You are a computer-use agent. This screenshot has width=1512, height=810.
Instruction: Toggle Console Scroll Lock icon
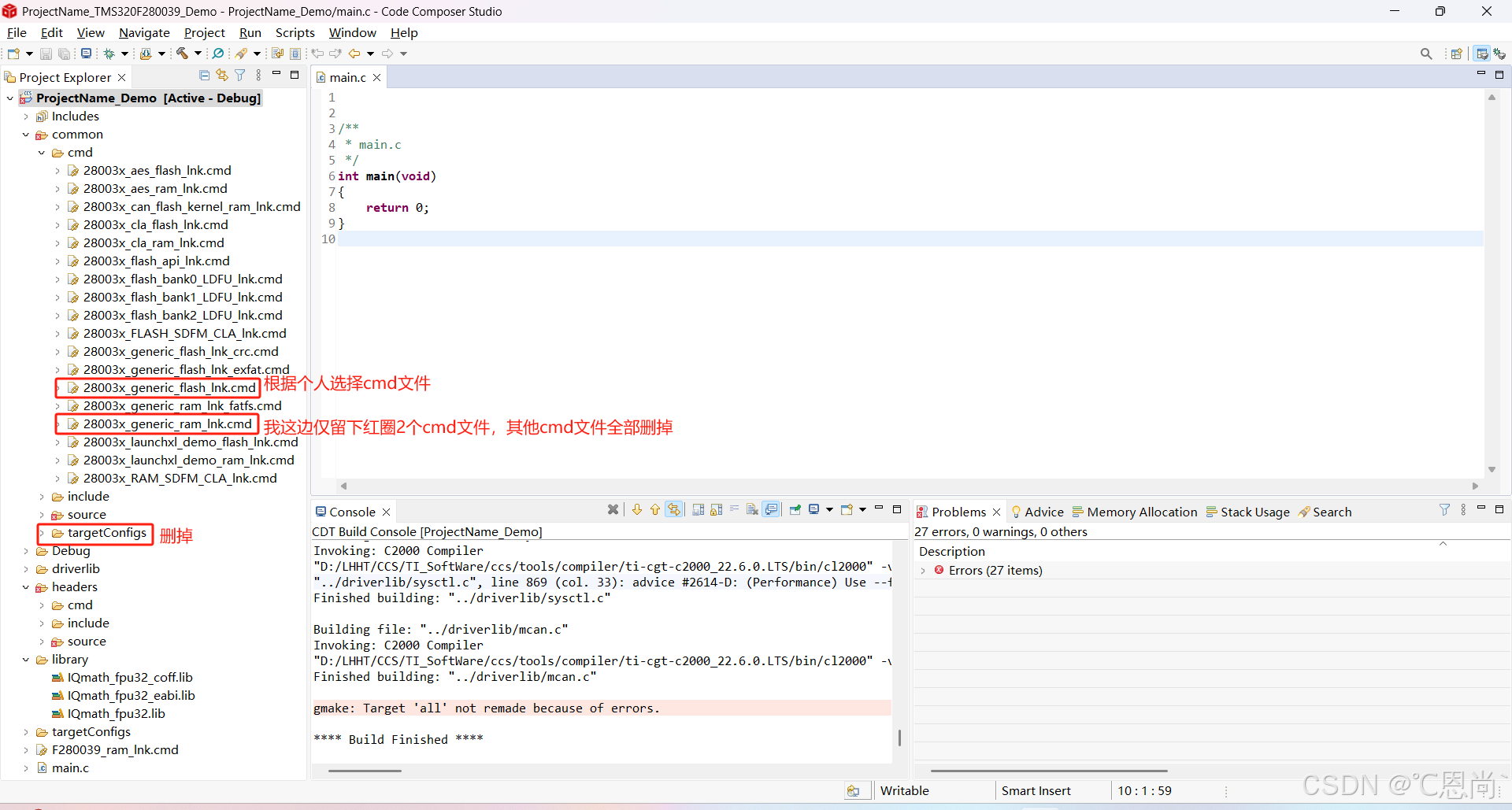pos(717,509)
